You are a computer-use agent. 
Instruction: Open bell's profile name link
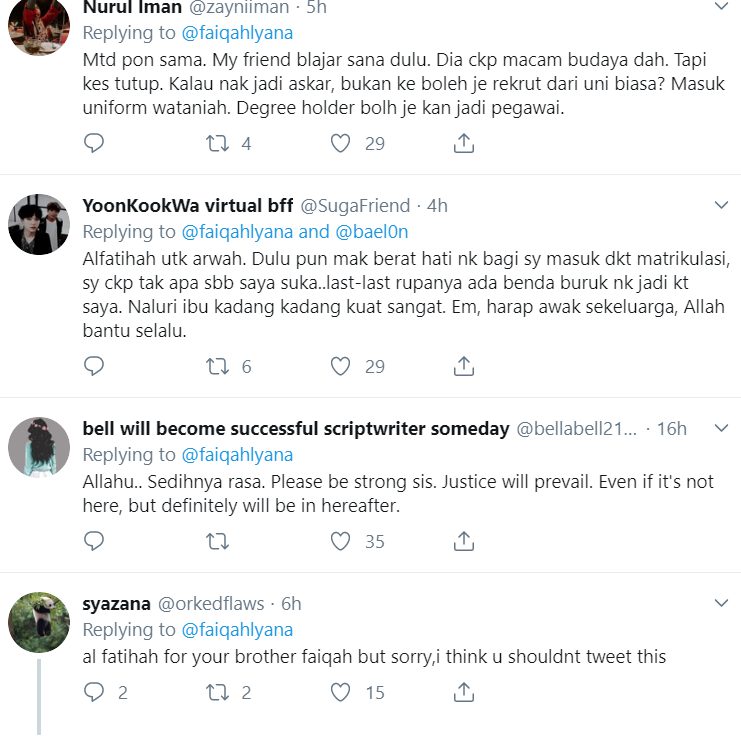tap(295, 429)
